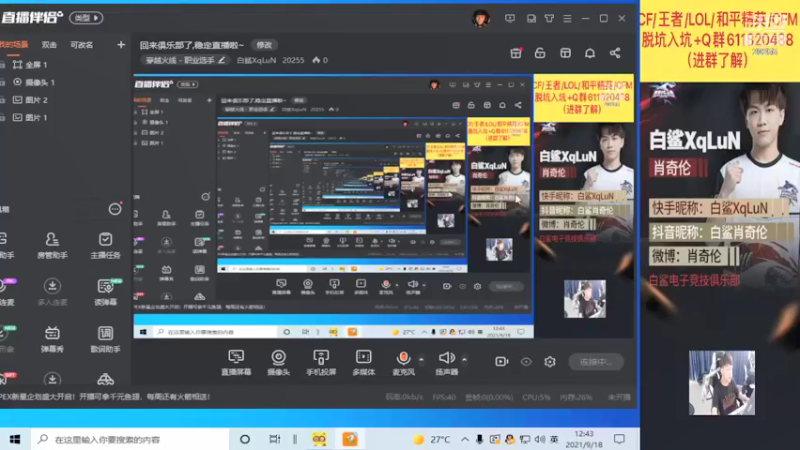This screenshot has height=450, width=800.
Task: Open the Windows notification center icon
Action: click(619, 439)
